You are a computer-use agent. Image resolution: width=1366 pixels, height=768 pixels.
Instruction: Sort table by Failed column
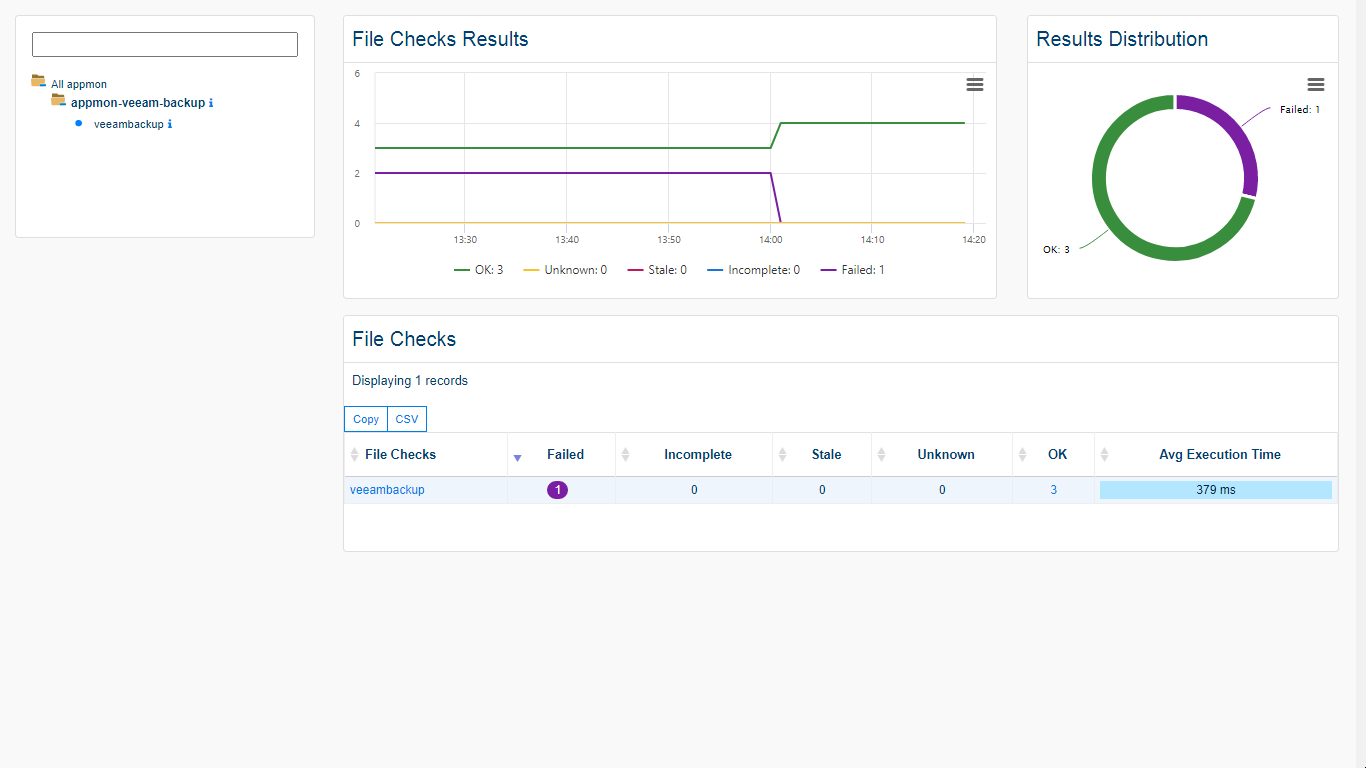[x=564, y=455]
